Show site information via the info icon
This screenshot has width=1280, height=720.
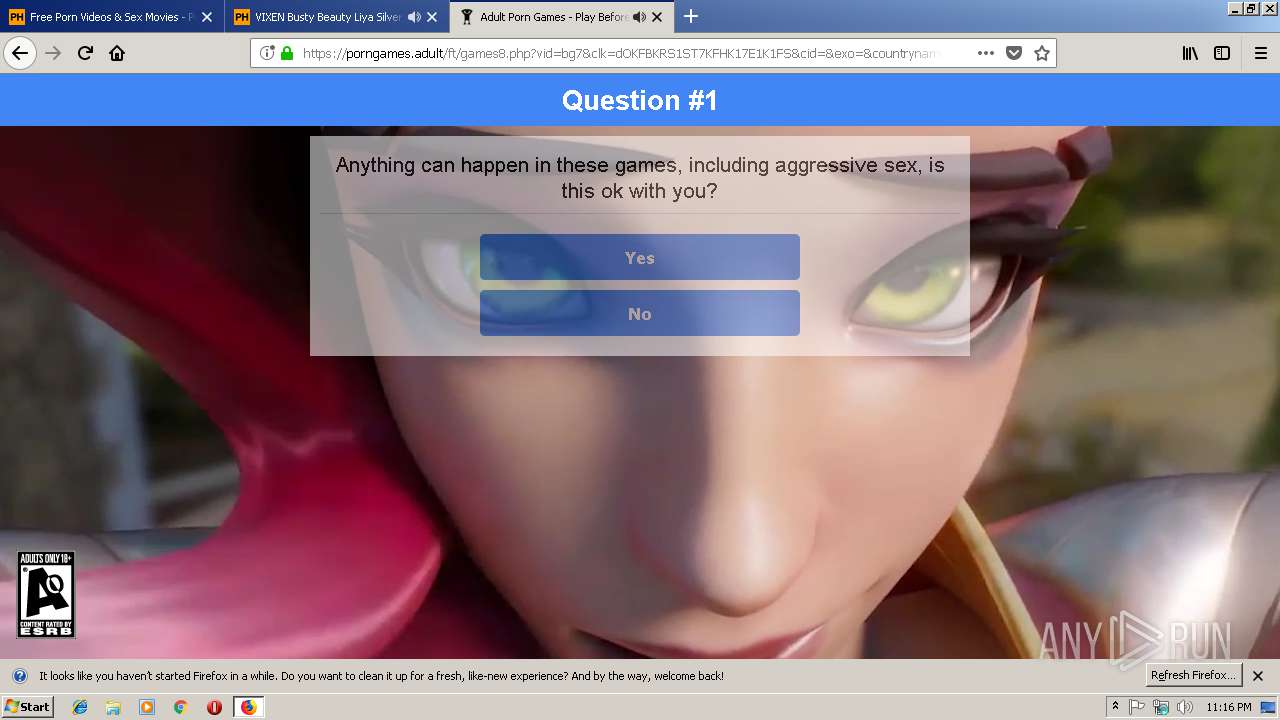point(267,53)
